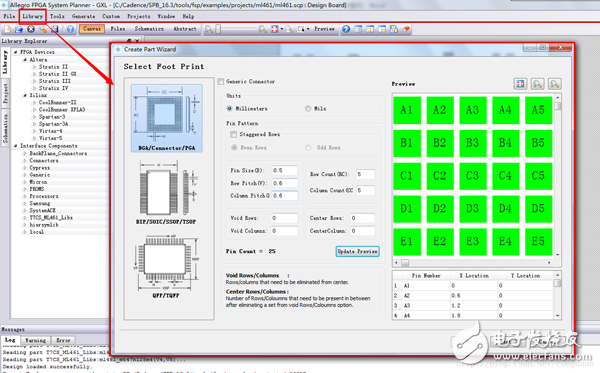Open the Tools menu
Image resolution: width=600 pixels, height=373 pixels.
(x=57, y=16)
